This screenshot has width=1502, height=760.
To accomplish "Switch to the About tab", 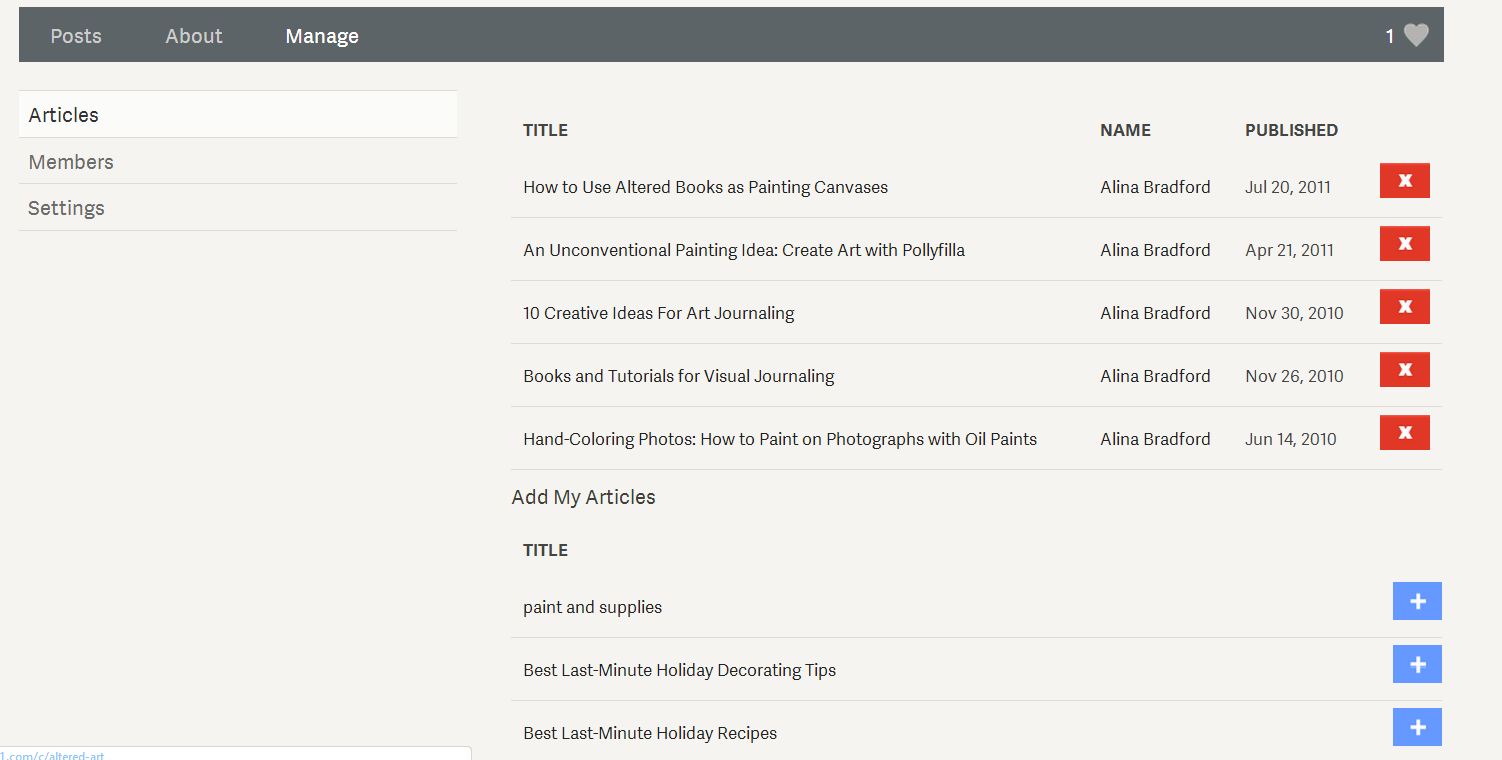I will pyautogui.click(x=194, y=36).
